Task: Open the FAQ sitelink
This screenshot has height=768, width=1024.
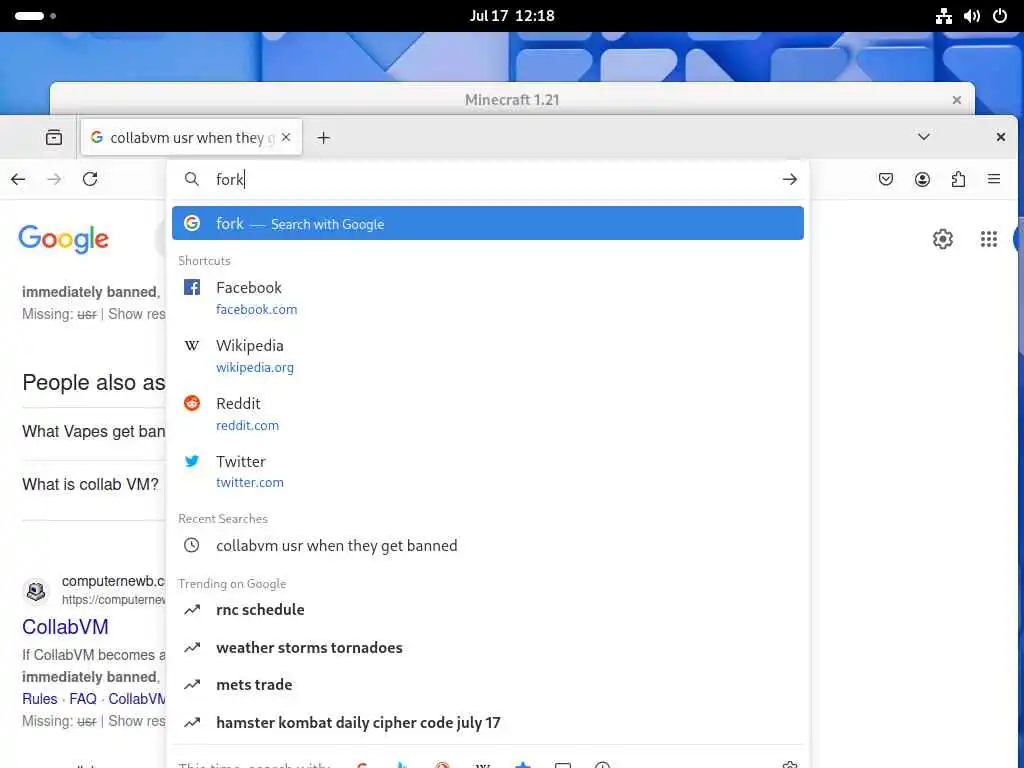Action: tap(83, 699)
